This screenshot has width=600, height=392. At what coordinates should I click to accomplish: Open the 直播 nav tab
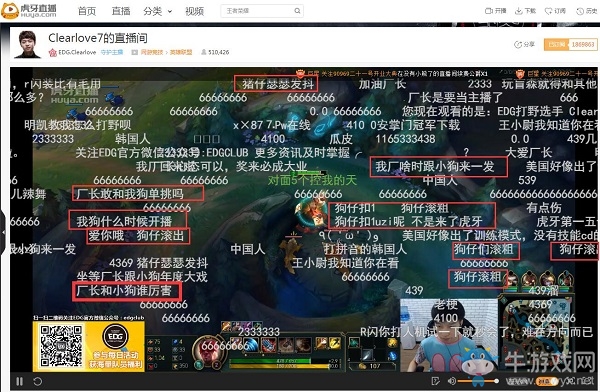121,11
